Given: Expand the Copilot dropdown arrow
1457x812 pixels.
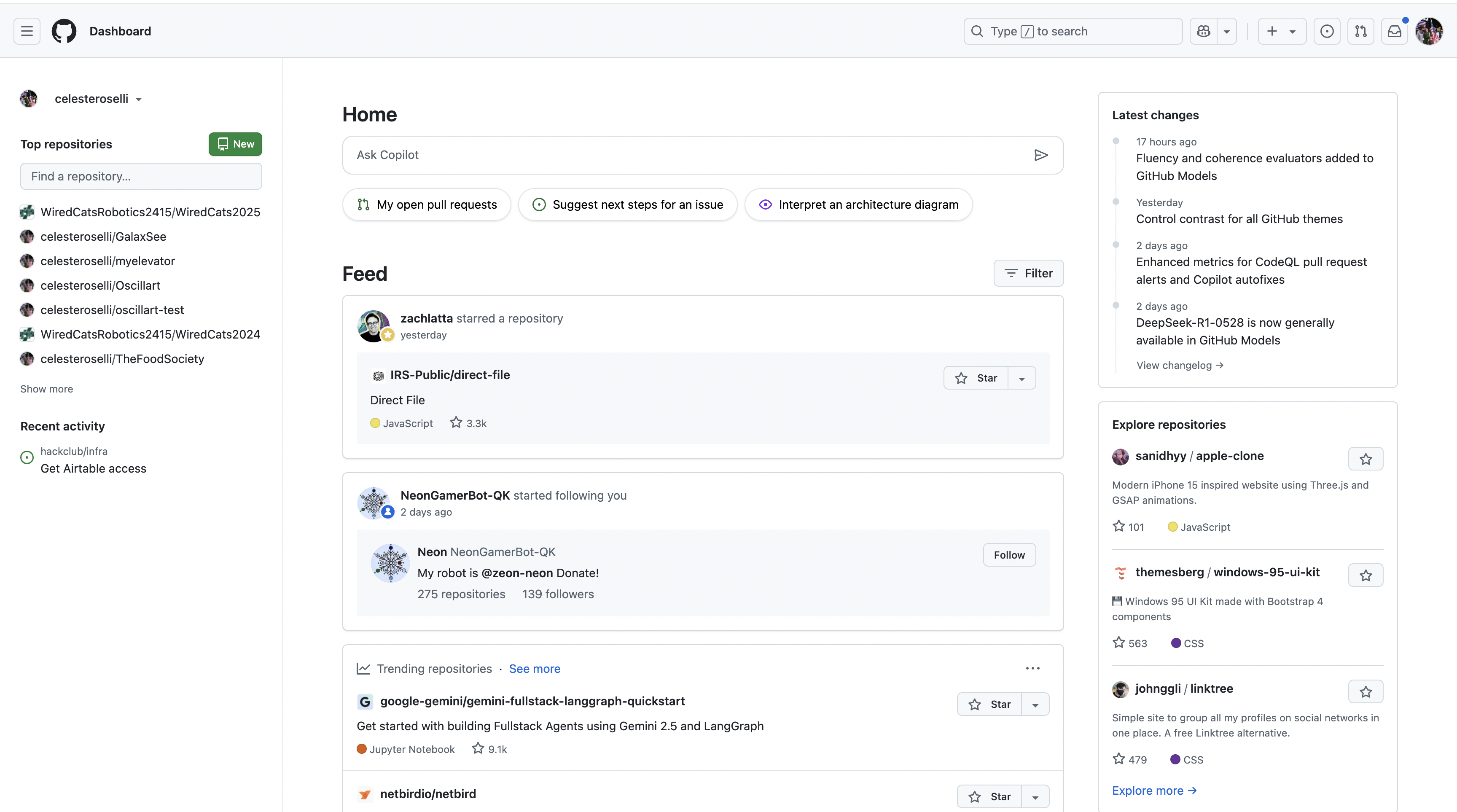Looking at the screenshot, I should (1227, 31).
